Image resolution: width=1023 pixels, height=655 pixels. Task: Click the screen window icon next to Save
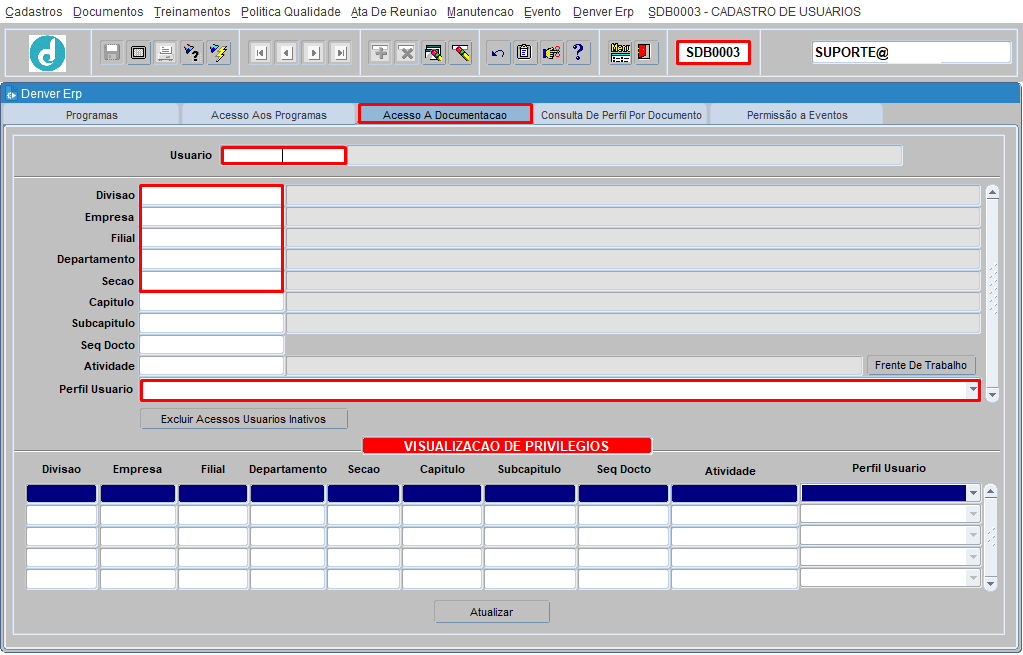[138, 52]
